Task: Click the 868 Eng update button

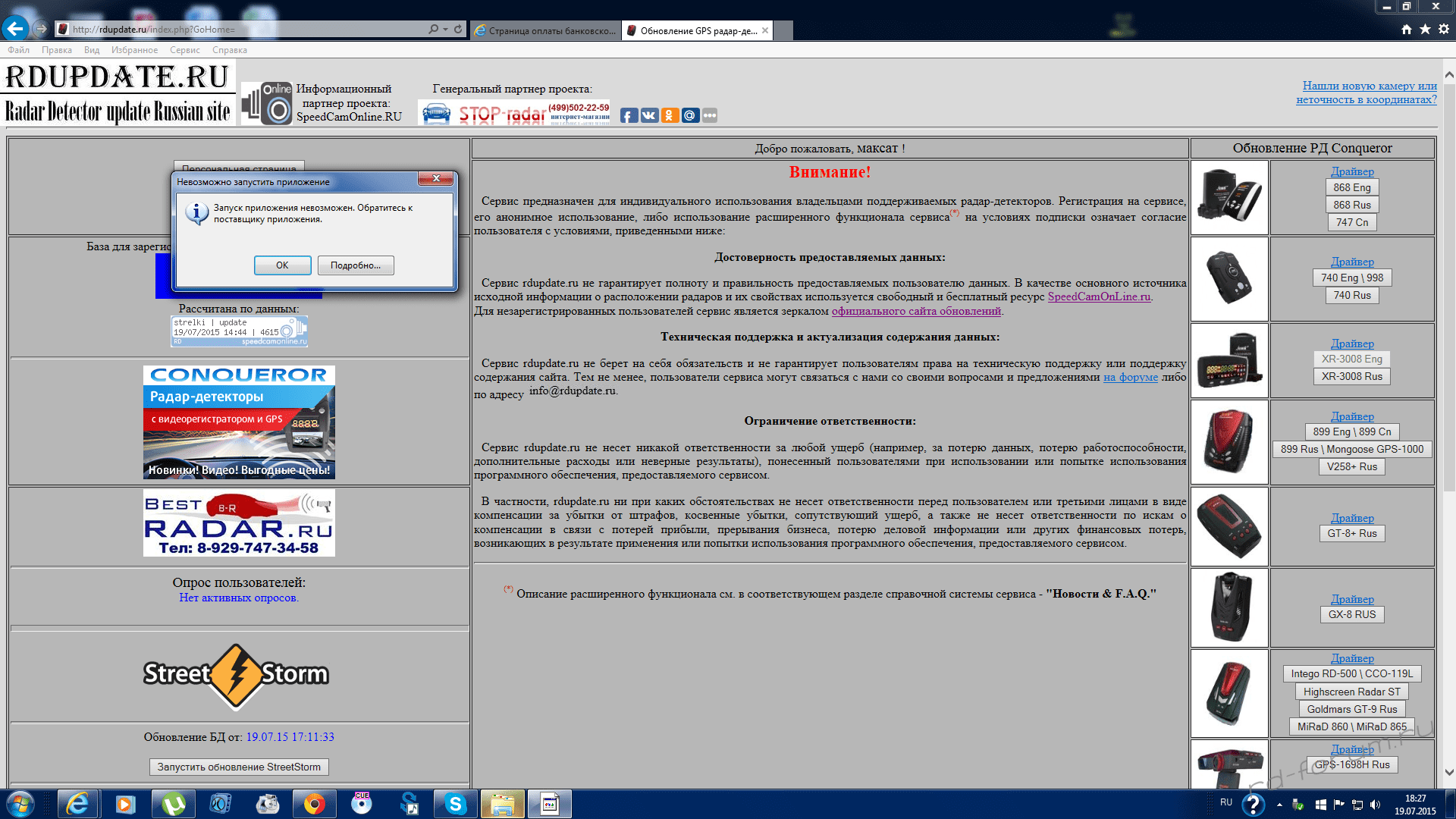Action: [1351, 187]
